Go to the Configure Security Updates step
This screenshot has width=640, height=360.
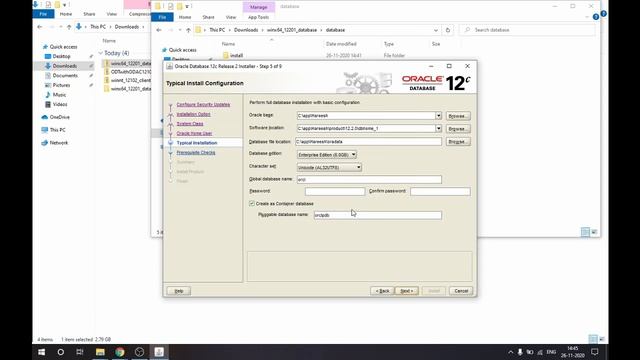pyautogui.click(x=203, y=104)
